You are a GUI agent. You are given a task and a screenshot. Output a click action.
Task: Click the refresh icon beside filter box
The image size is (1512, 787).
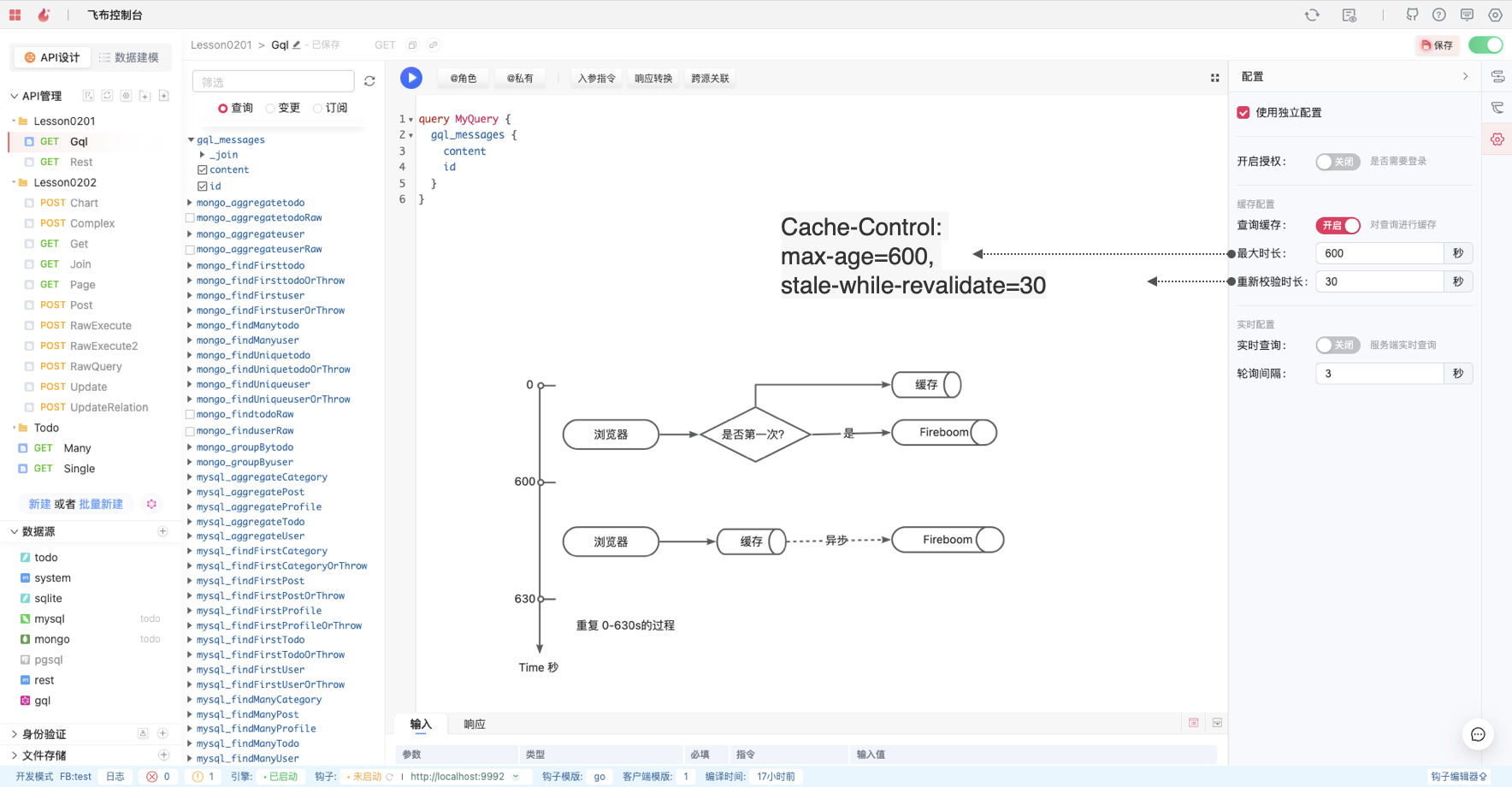(x=369, y=81)
